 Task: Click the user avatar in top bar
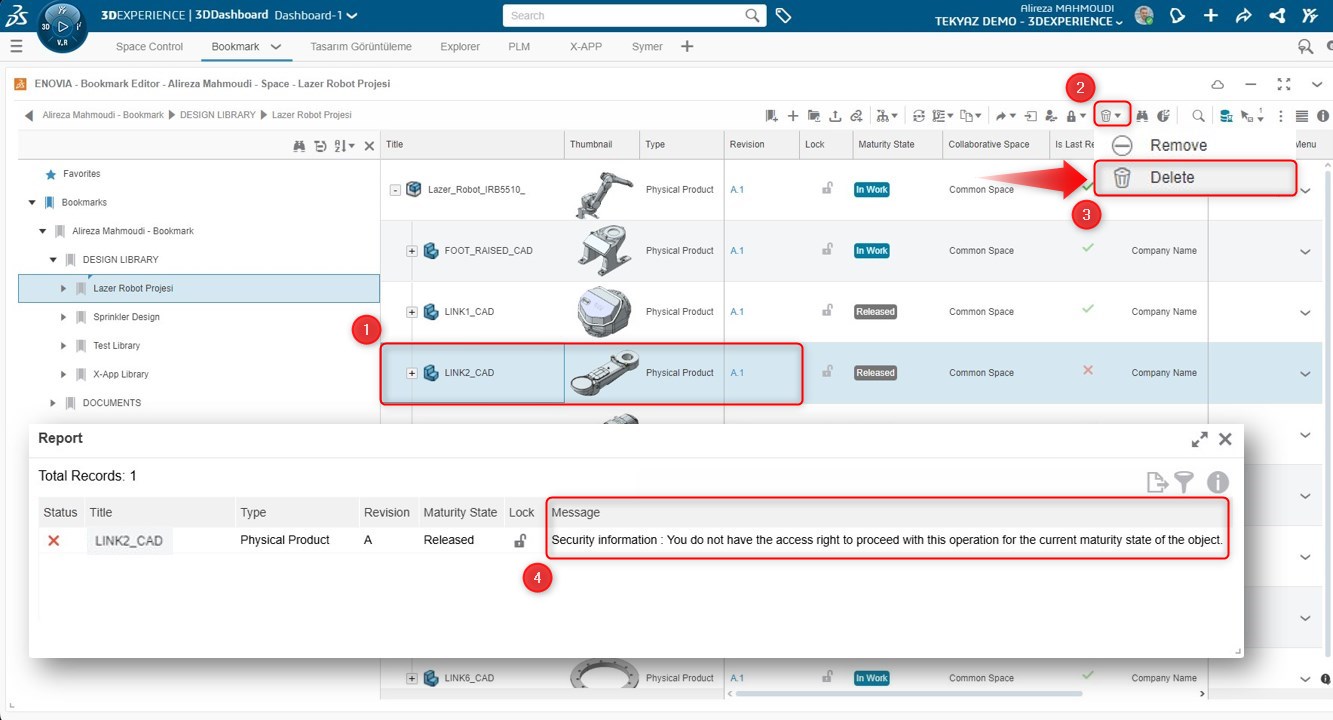click(1144, 16)
